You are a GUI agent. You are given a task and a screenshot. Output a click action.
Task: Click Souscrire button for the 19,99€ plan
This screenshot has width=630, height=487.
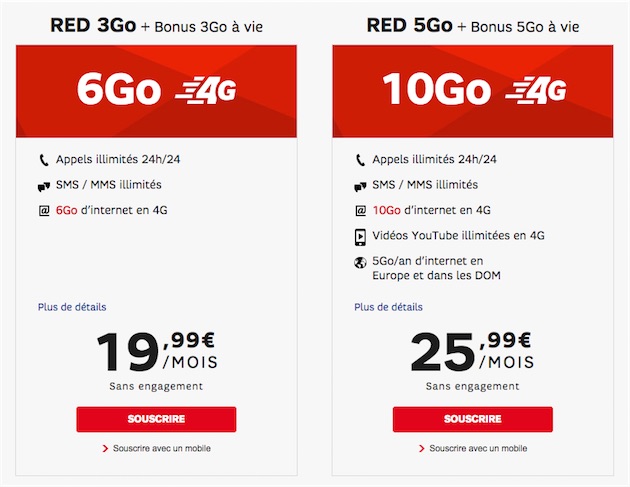tap(156, 419)
